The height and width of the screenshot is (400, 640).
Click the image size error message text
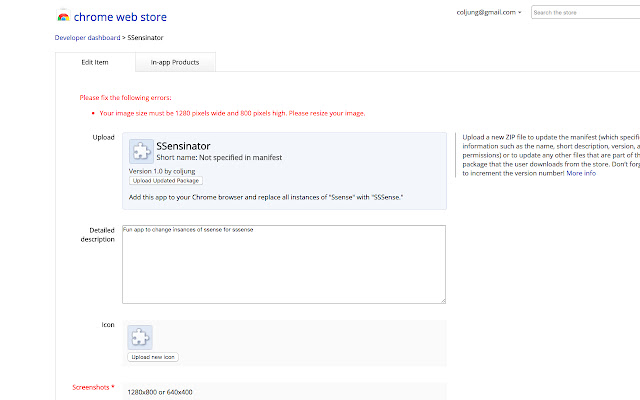232,113
